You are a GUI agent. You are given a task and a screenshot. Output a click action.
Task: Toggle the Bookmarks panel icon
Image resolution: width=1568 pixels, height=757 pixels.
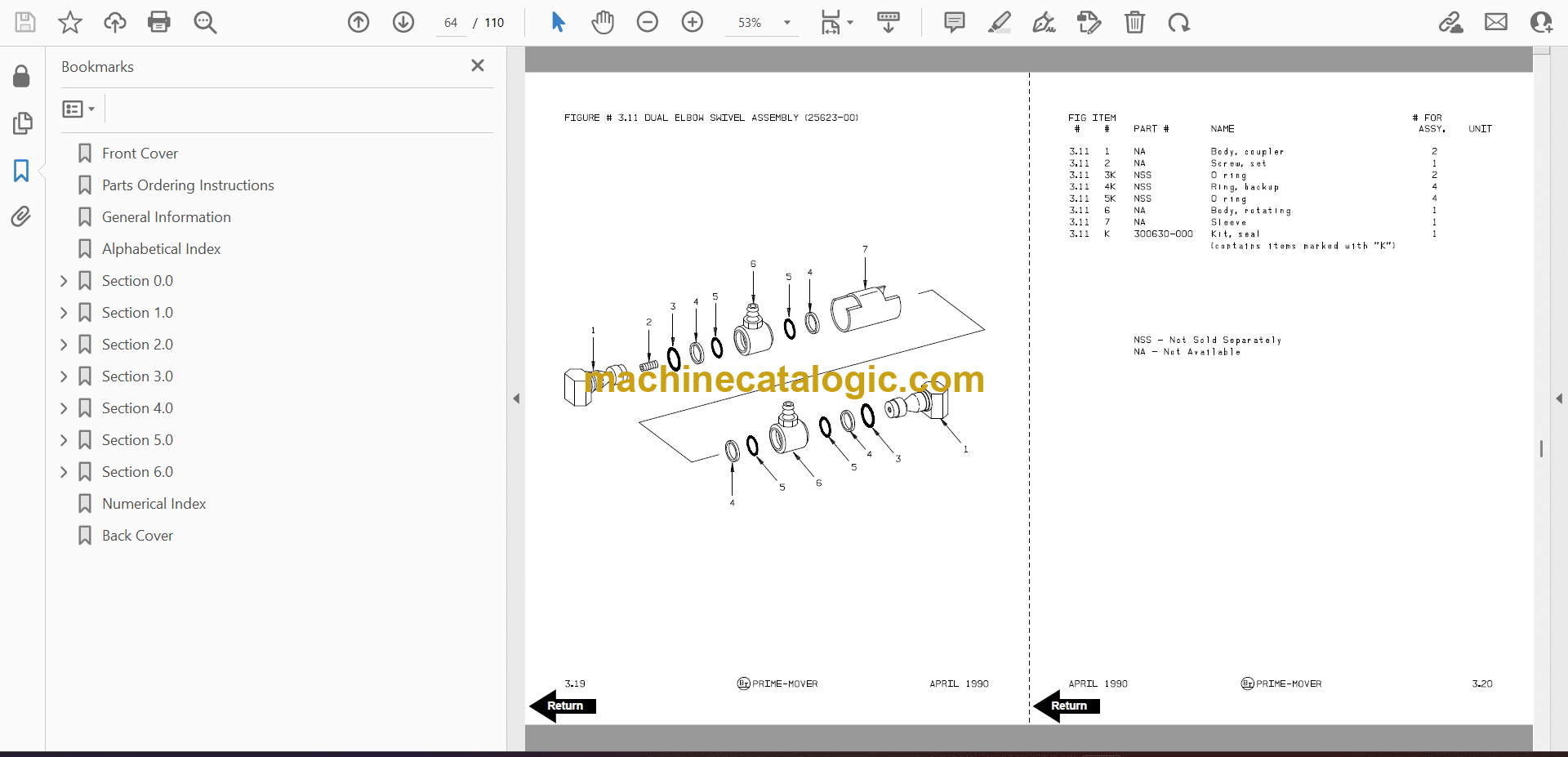click(x=21, y=171)
